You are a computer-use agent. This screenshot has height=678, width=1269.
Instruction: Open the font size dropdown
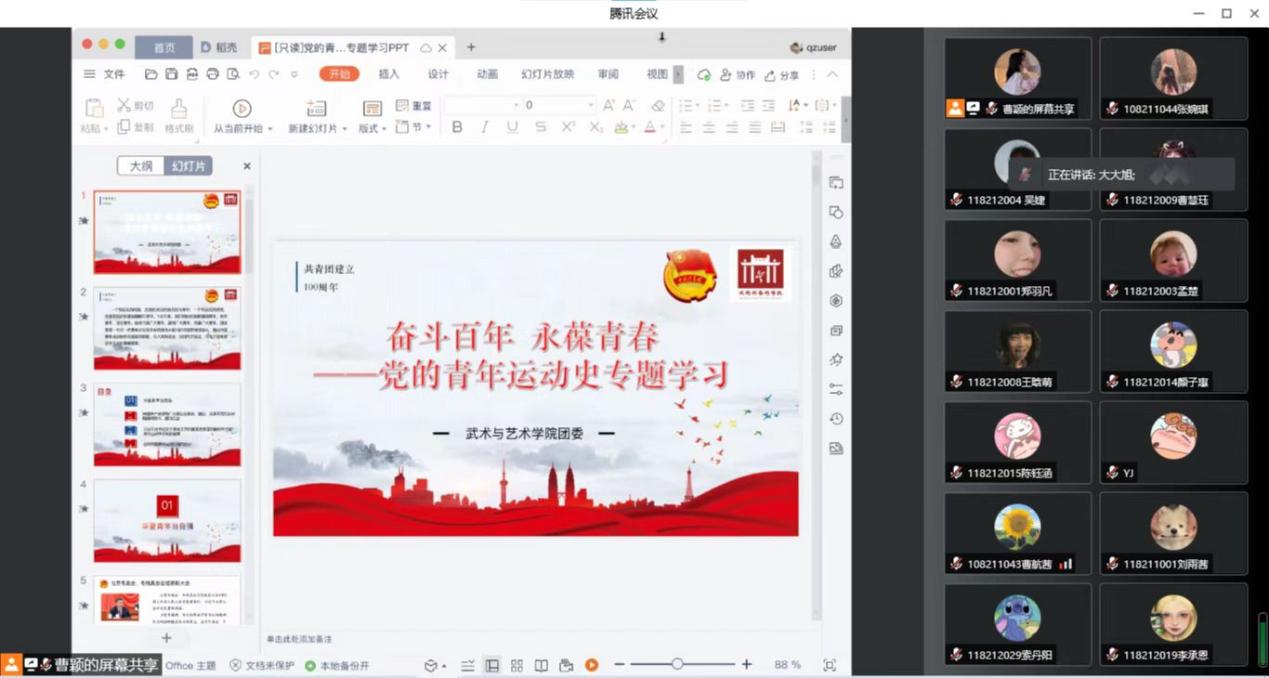590,105
